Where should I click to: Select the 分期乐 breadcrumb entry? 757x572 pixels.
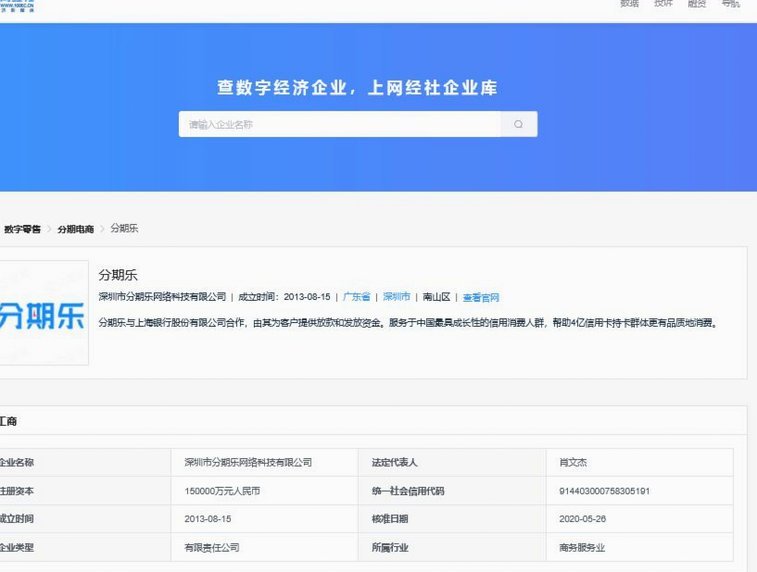(x=124, y=228)
